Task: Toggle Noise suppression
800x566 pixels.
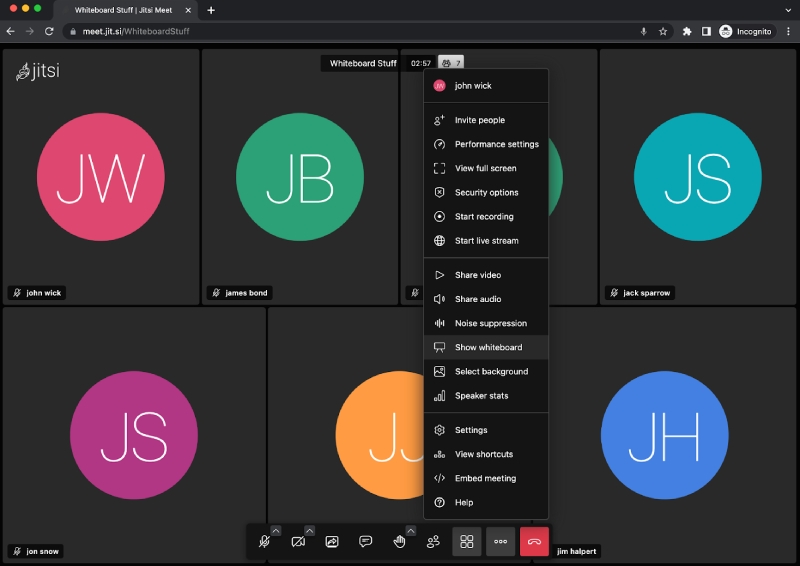Action: [486, 323]
